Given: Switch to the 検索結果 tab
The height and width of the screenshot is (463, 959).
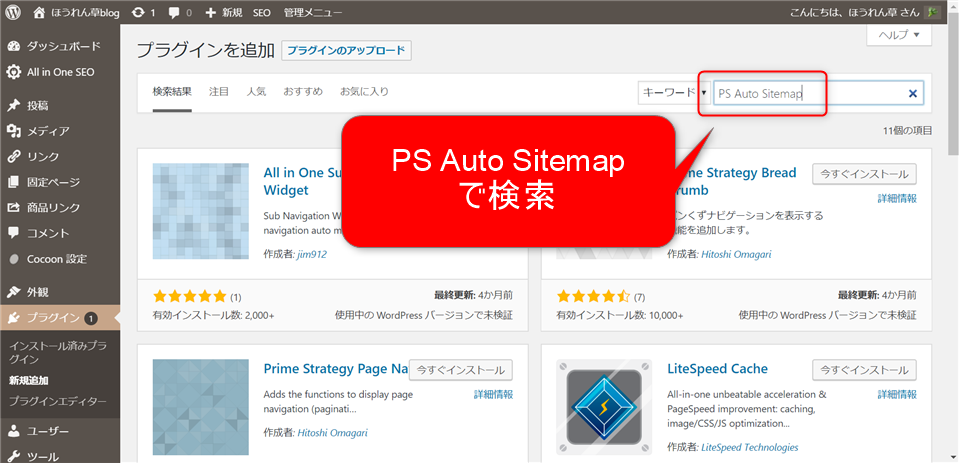Looking at the screenshot, I should click(x=172, y=92).
